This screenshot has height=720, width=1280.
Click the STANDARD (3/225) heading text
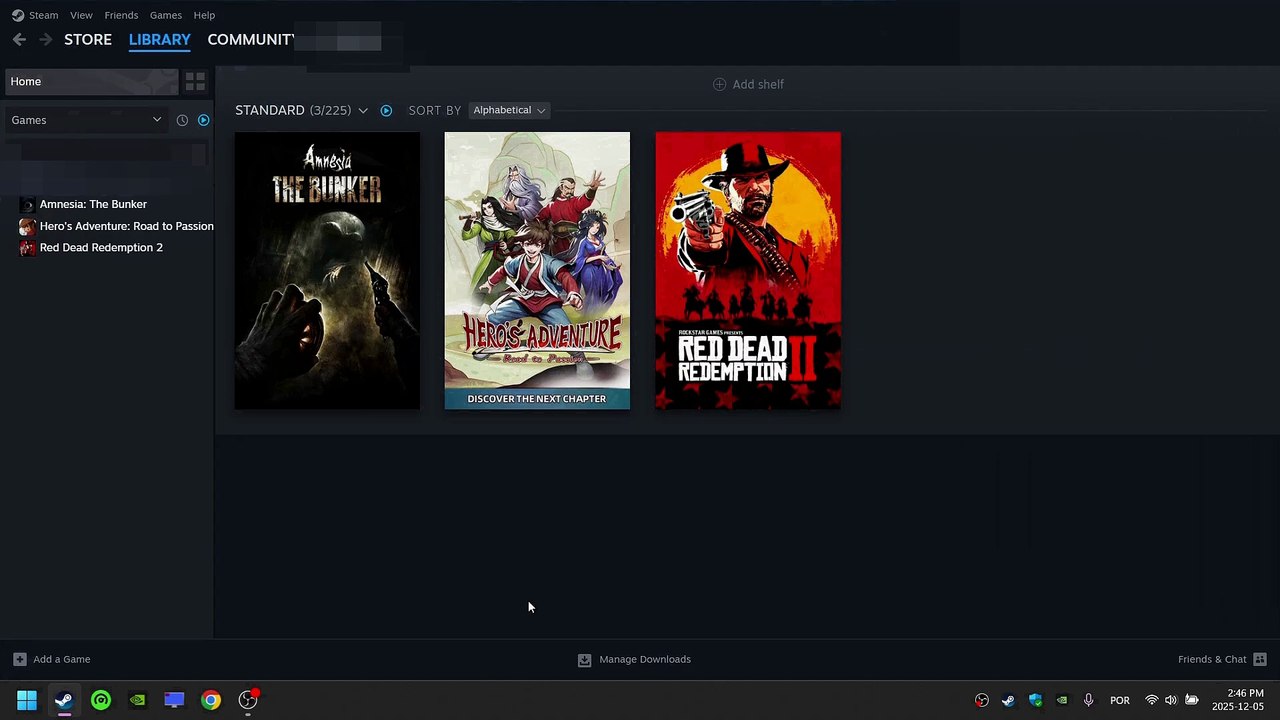click(x=293, y=110)
